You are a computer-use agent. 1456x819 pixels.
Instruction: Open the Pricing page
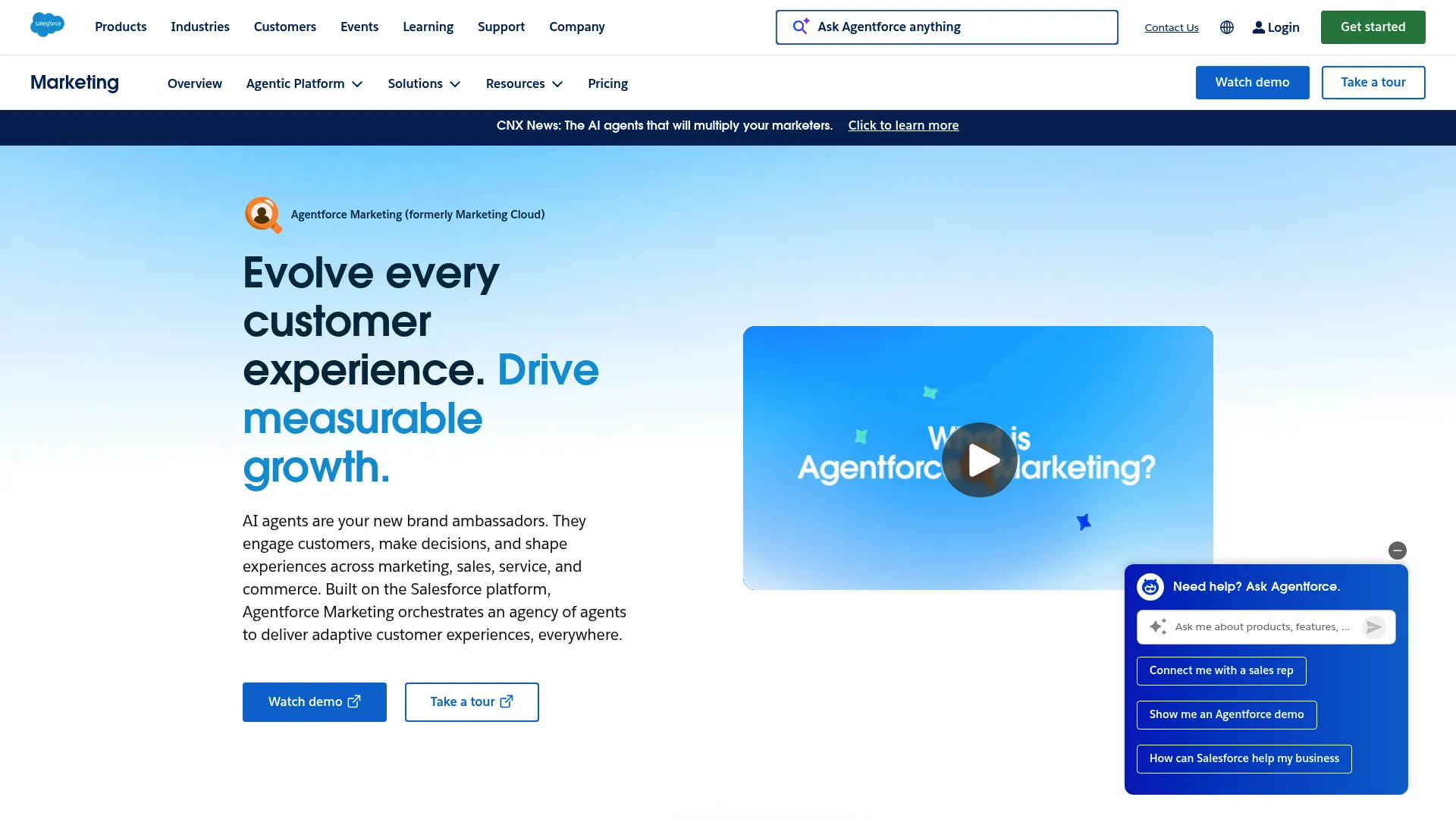[x=608, y=83]
